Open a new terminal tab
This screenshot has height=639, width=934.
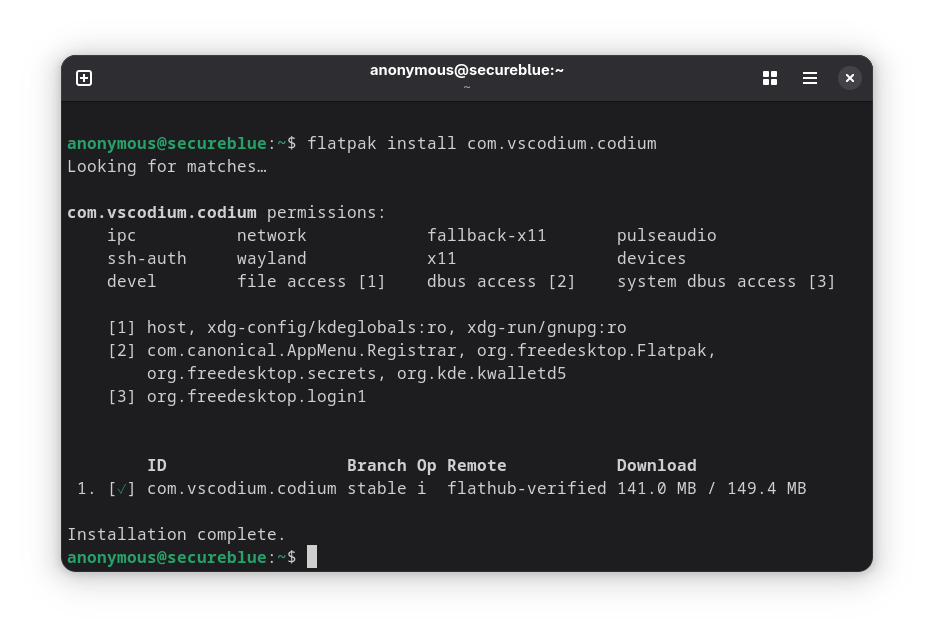(84, 78)
